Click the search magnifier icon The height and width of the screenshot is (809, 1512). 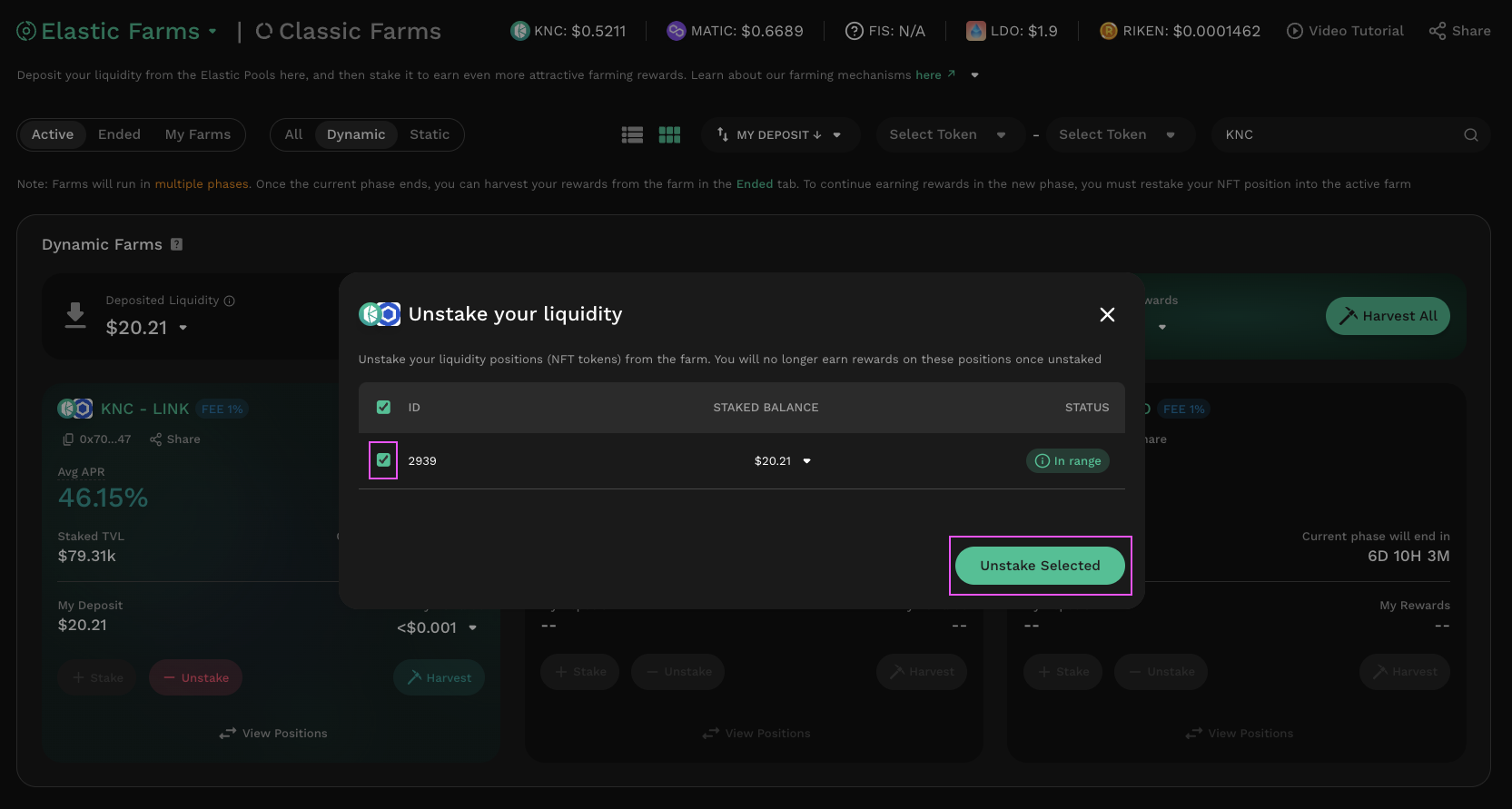1470,134
